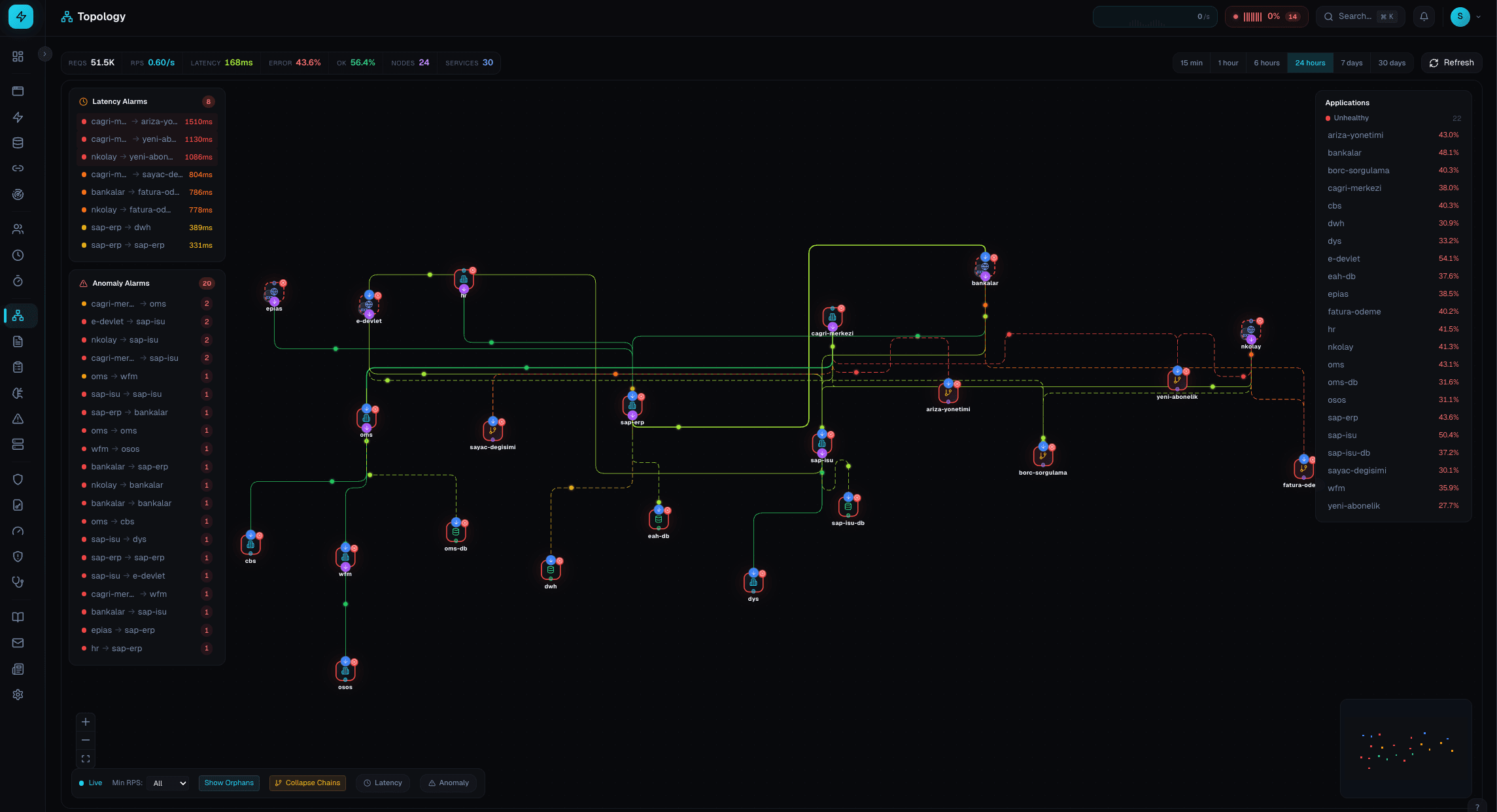Toggle Collapse Chains mode
Viewport: 1497px width, 812px height.
point(307,783)
